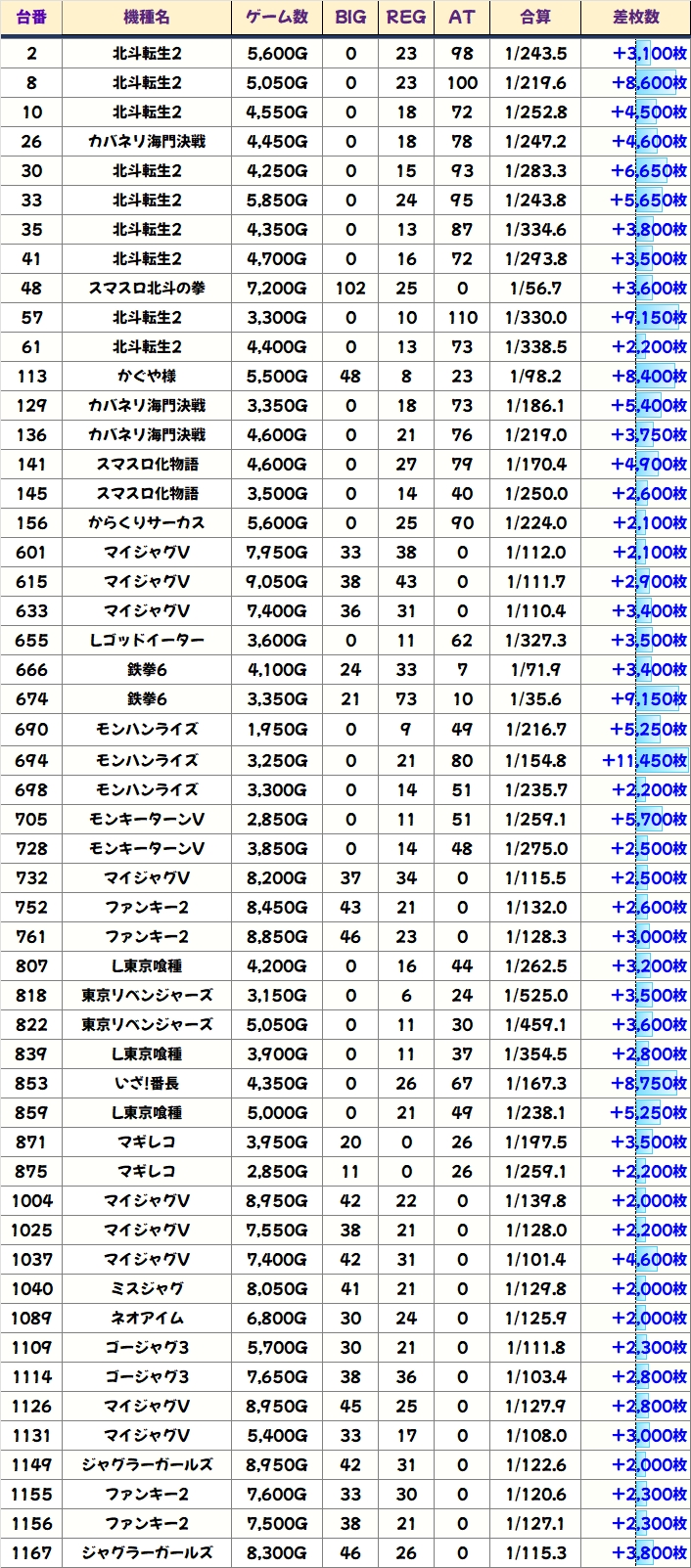
Task: Select the いざ!番長 machine name
Action: (147, 1084)
